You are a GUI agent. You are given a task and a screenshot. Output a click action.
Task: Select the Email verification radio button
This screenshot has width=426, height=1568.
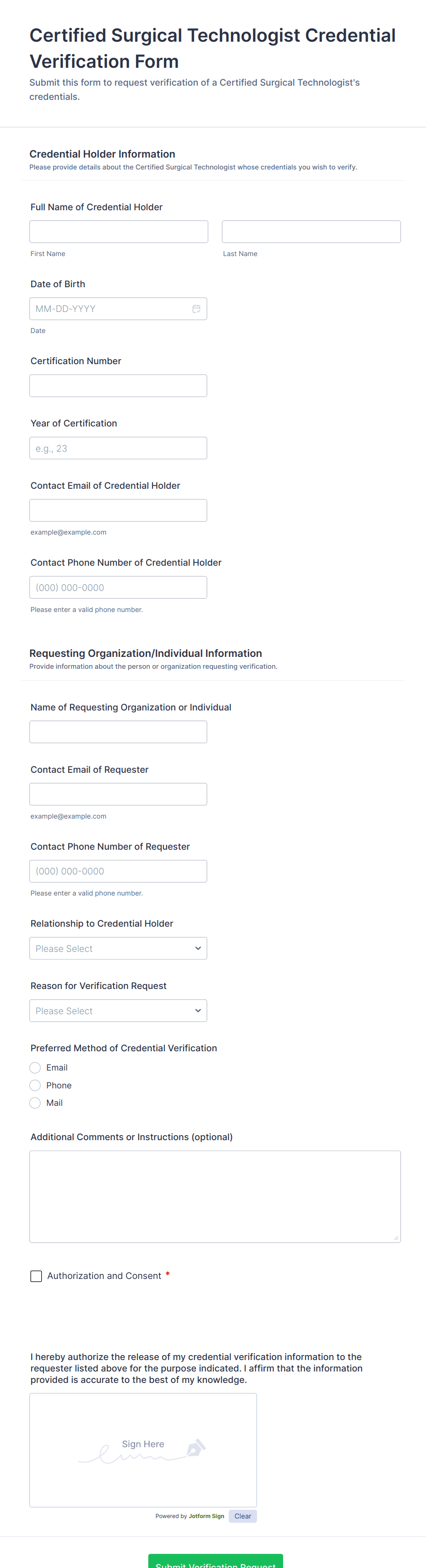[35, 1068]
